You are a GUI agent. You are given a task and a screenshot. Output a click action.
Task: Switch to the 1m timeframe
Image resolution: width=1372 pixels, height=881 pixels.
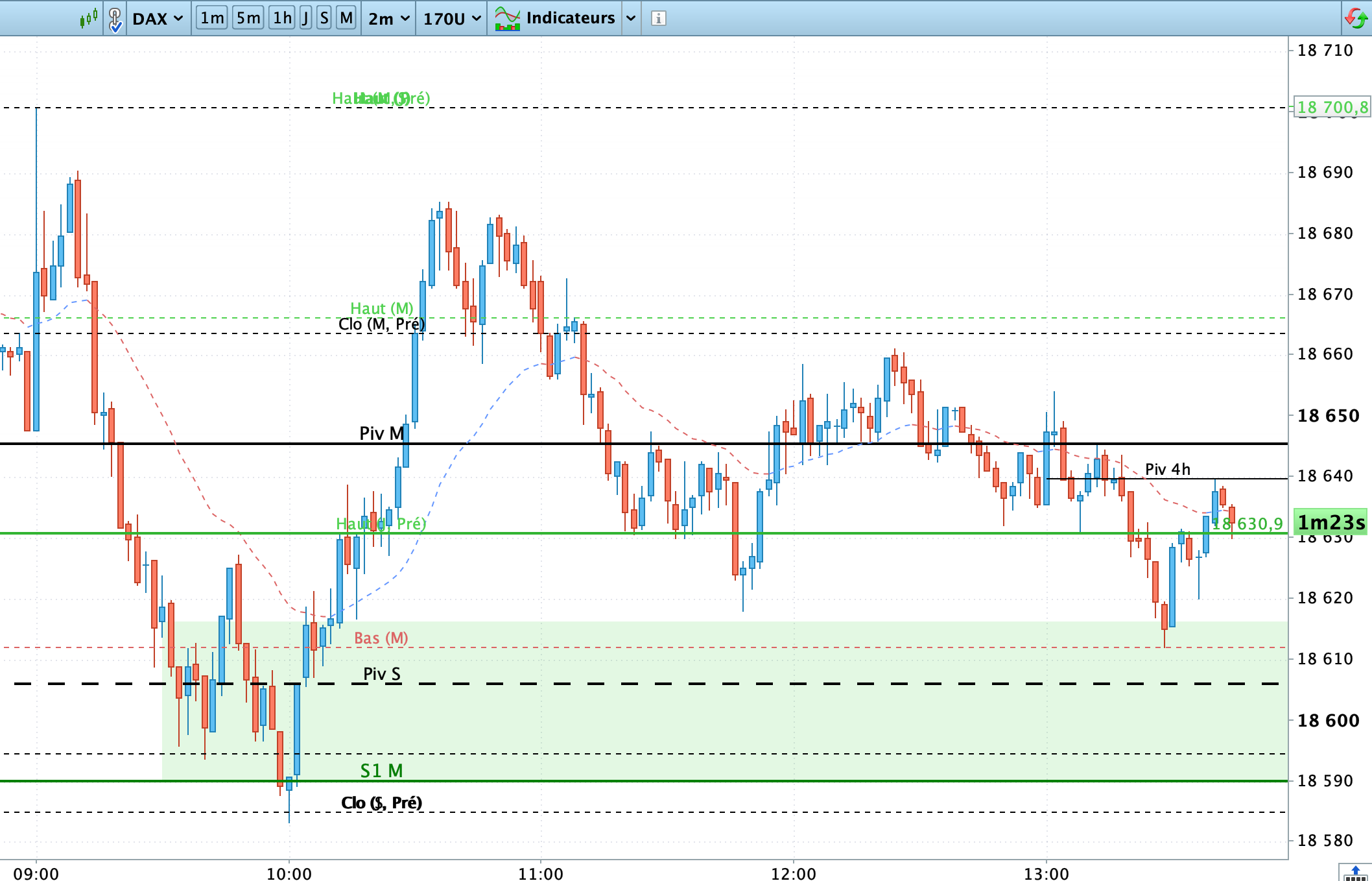[212, 18]
